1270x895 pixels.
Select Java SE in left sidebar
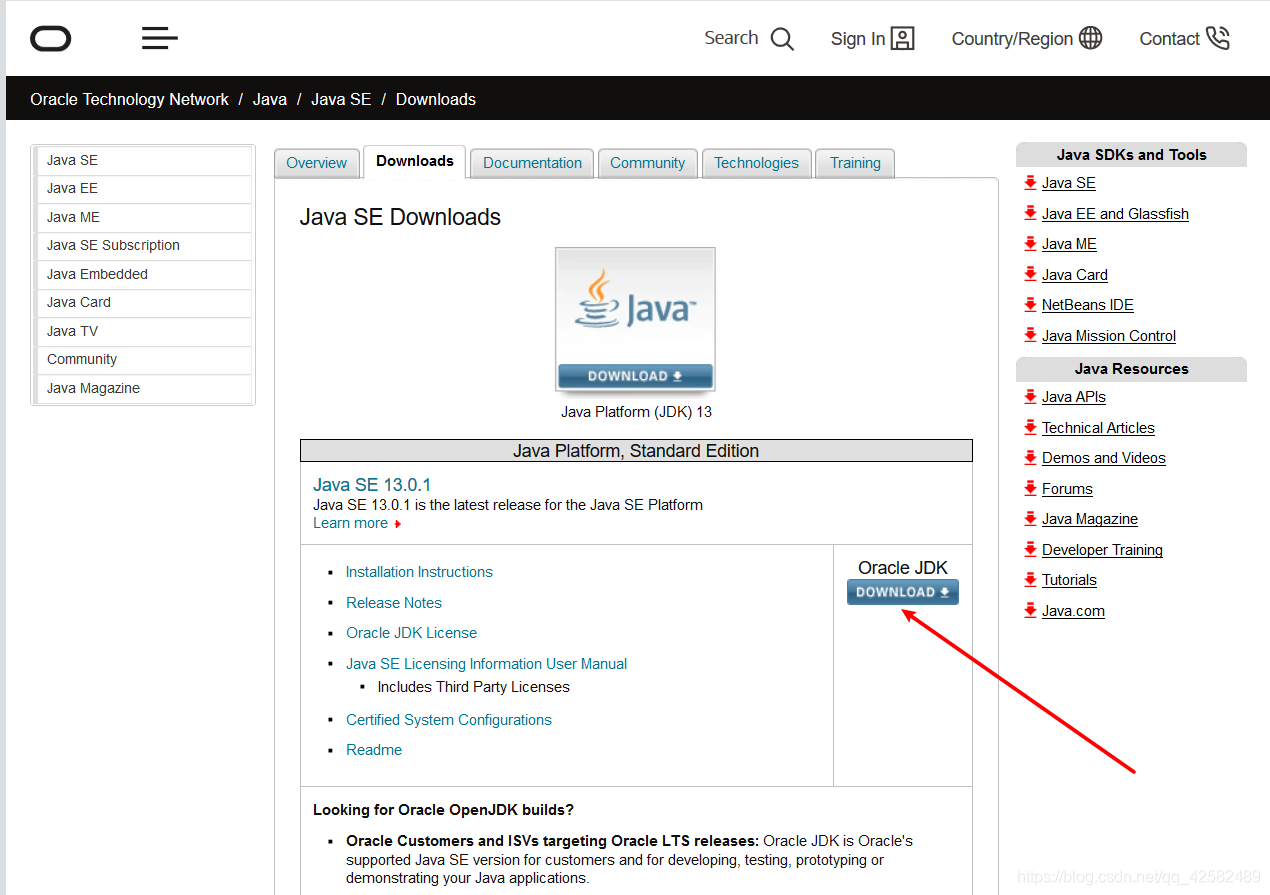click(144, 160)
